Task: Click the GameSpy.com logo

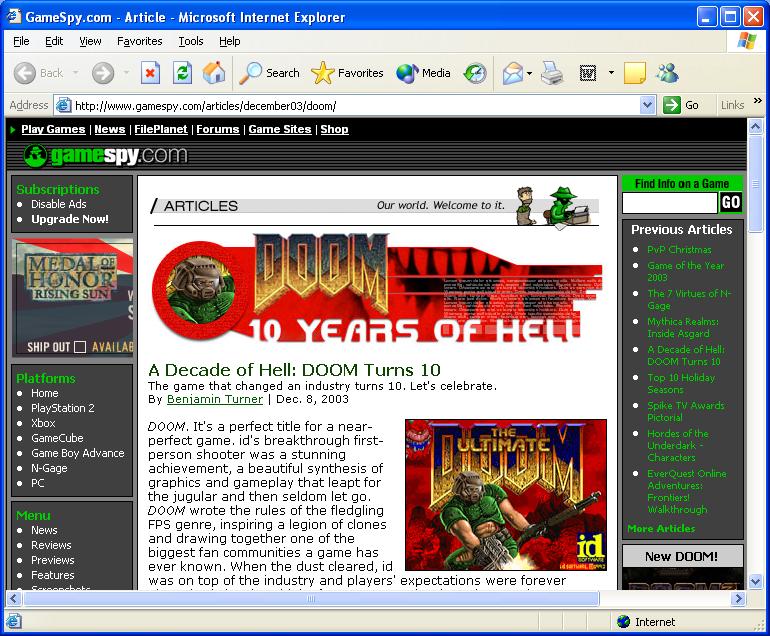Action: tap(106, 155)
